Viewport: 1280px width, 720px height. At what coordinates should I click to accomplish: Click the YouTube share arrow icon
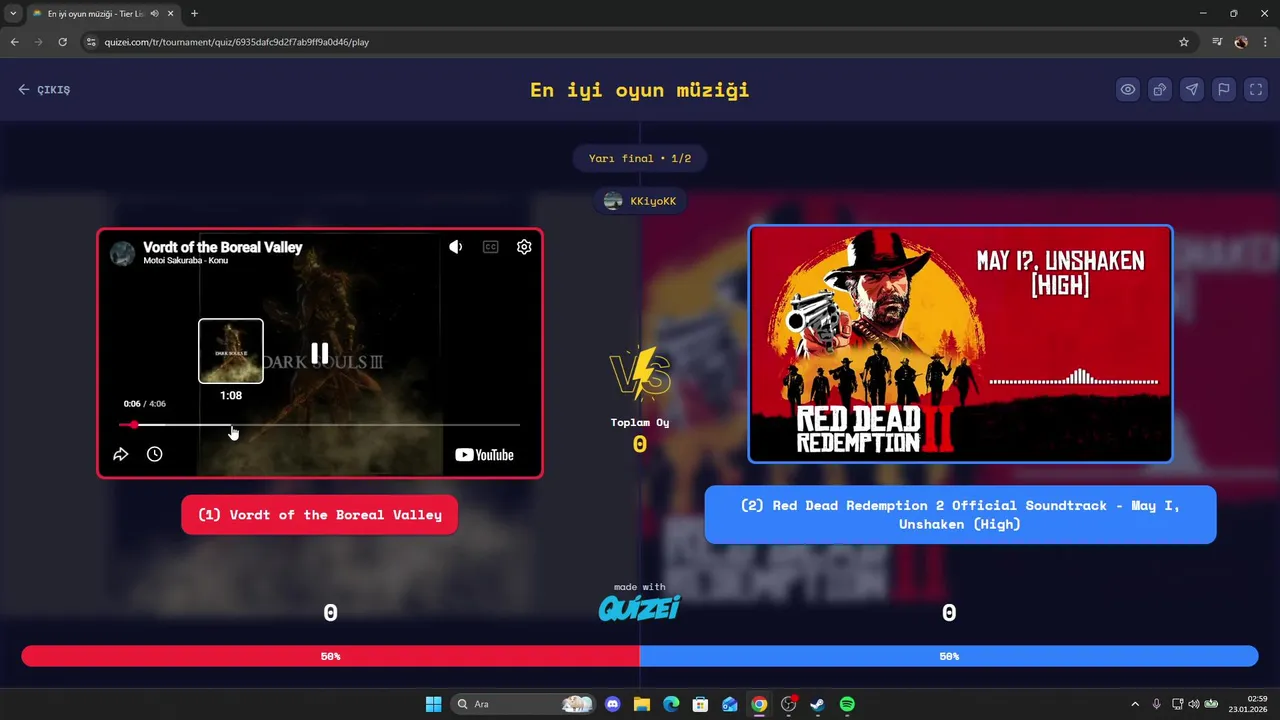121,454
